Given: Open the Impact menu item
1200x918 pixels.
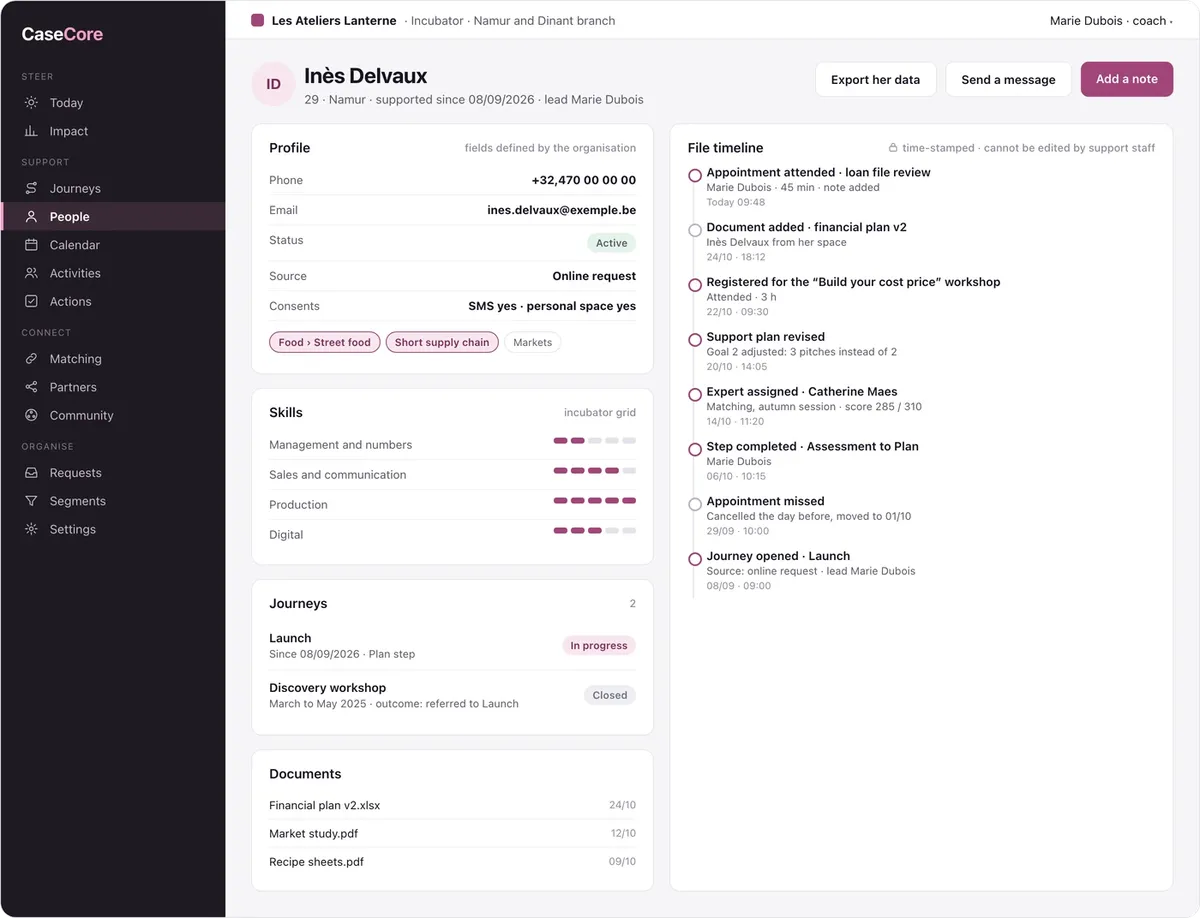Looking at the screenshot, I should (113, 131).
